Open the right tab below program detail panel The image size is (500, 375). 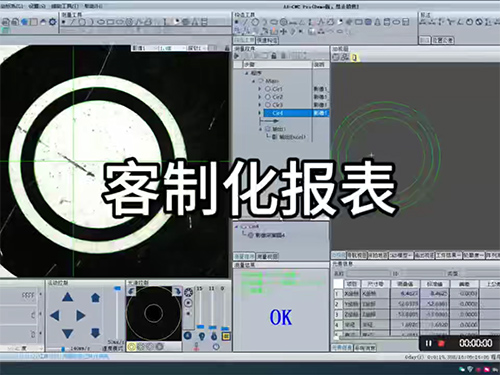(x=267, y=256)
